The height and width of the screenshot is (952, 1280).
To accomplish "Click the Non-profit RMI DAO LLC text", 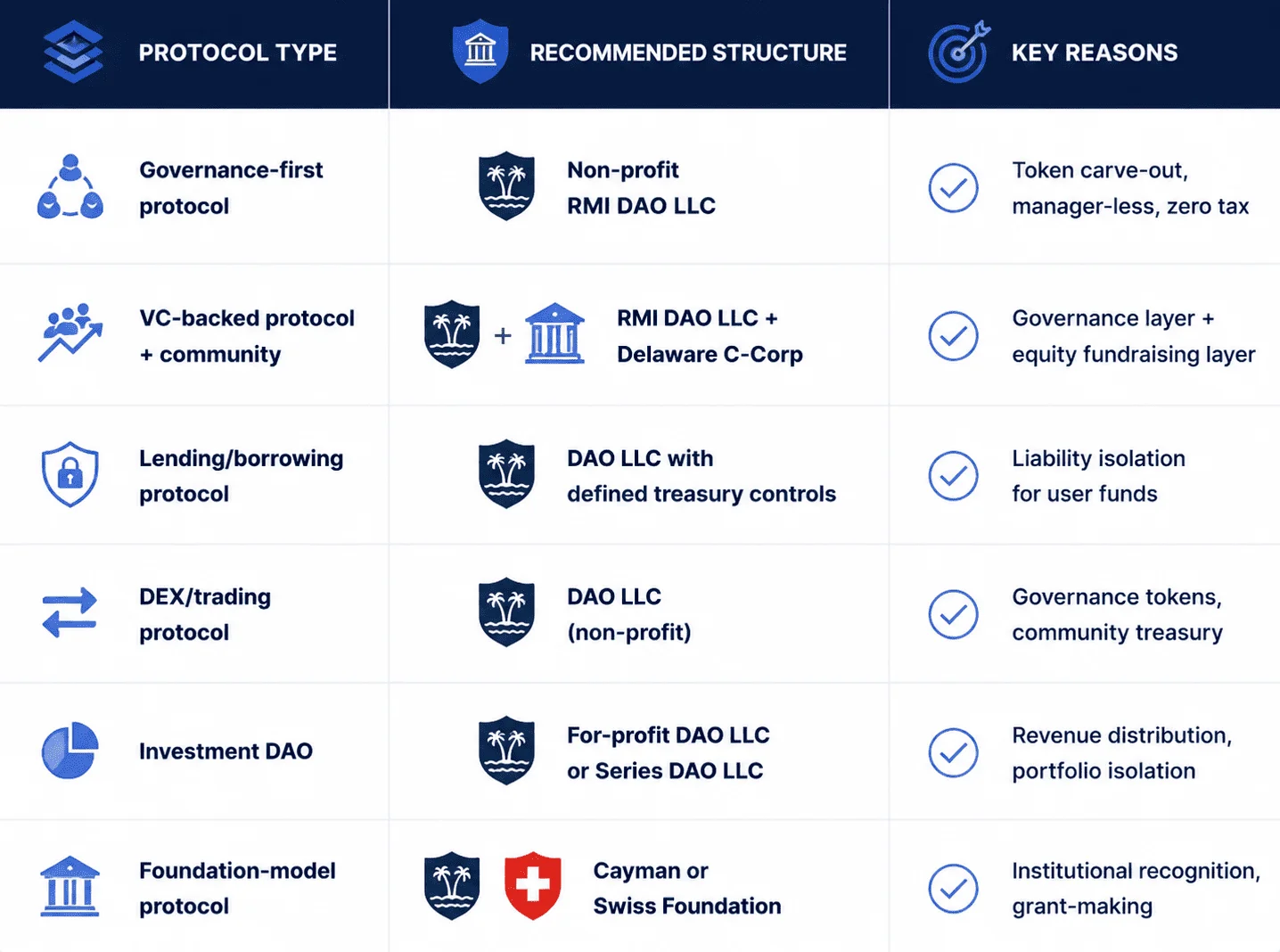I will pos(641,187).
